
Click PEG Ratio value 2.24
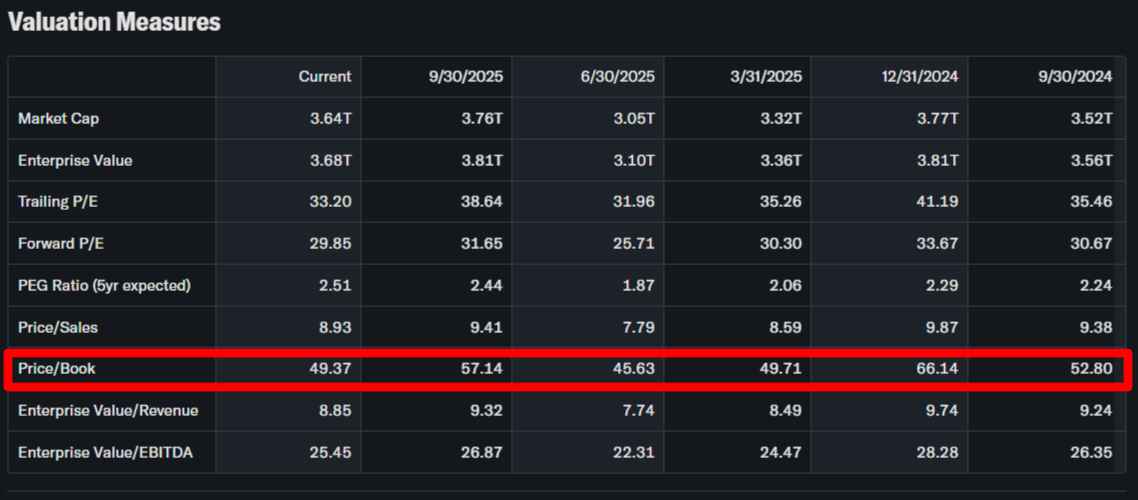pyautogui.click(x=1096, y=286)
